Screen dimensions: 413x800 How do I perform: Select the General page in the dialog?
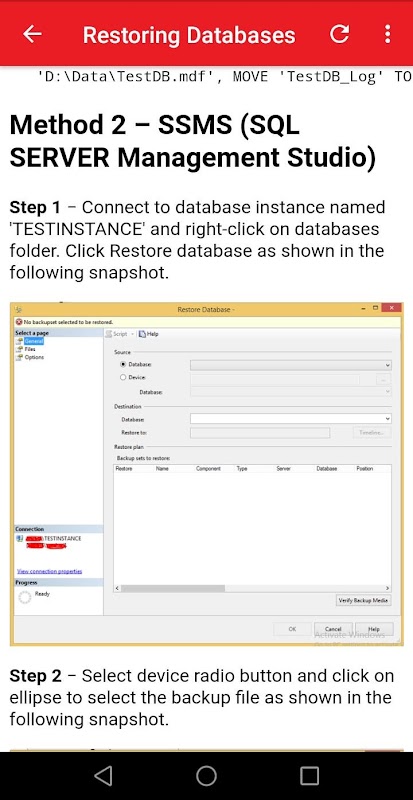tap(33, 341)
